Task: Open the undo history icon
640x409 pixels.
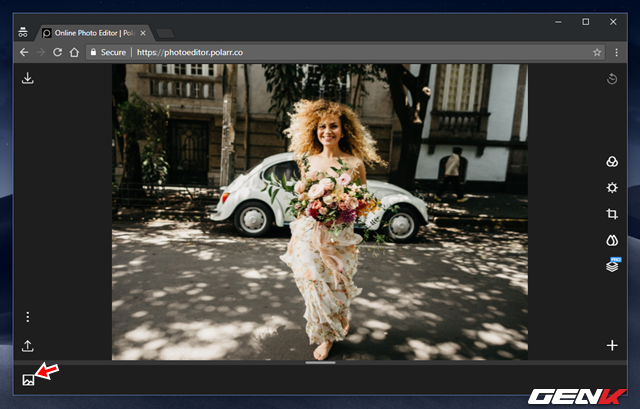Action: [x=611, y=79]
